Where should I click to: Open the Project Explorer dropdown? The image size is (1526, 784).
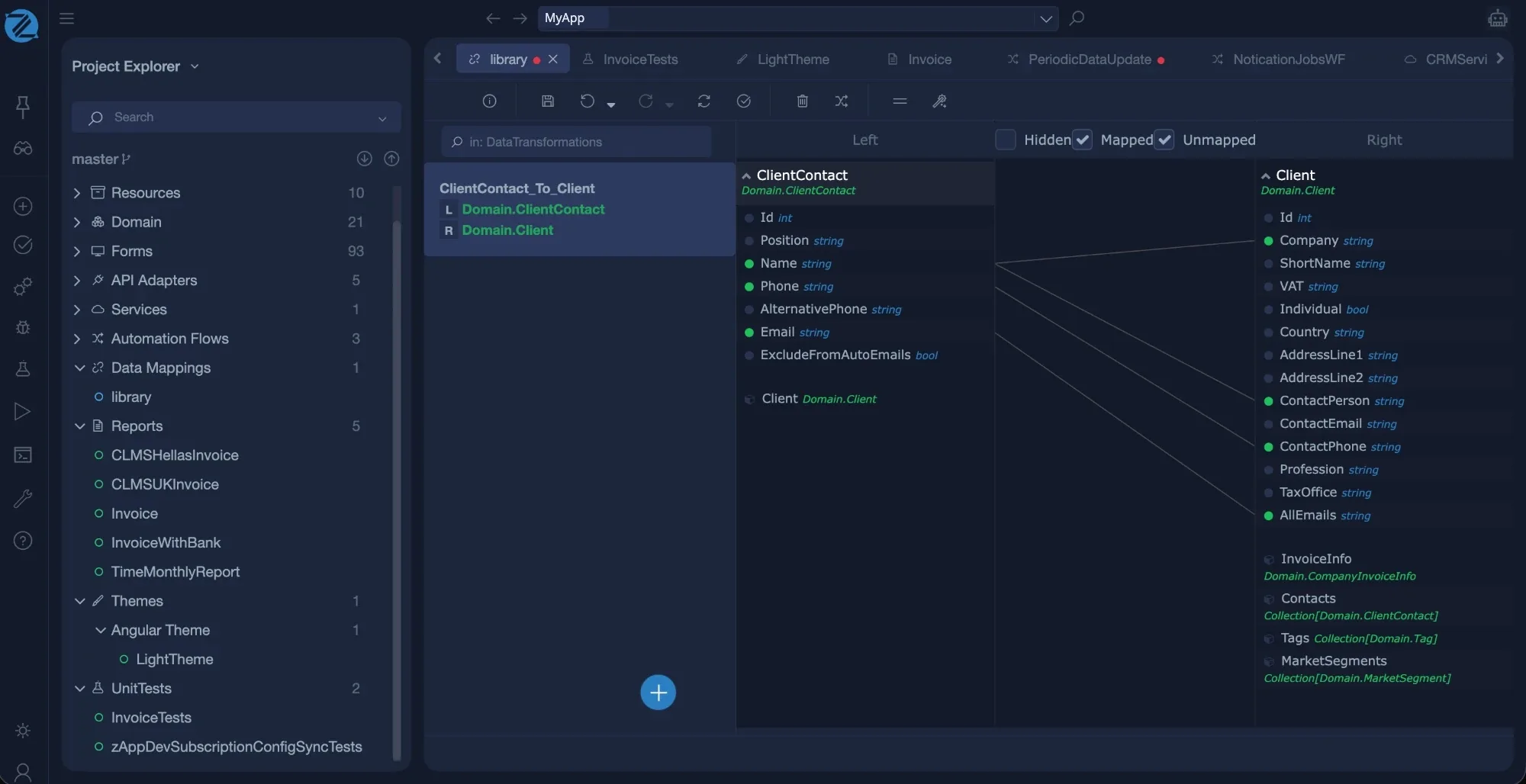point(195,66)
